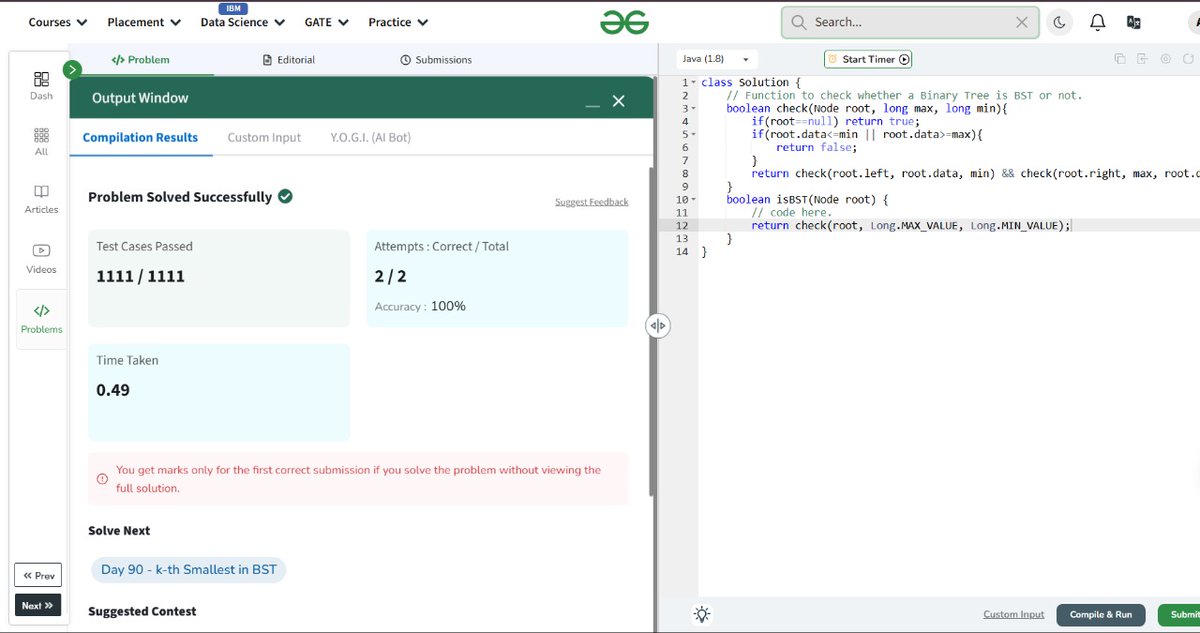Switch to the Editorial tab
This screenshot has height=633, width=1200.
tap(289, 59)
